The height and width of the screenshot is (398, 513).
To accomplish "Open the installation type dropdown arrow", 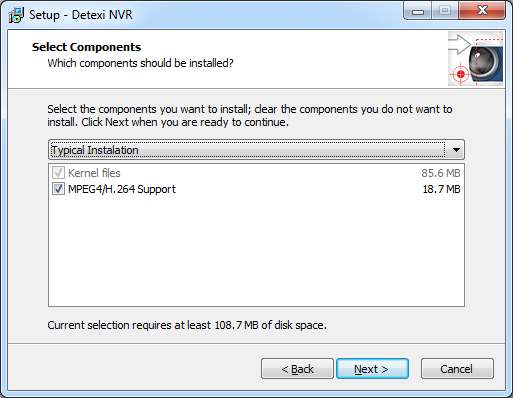I will coord(456,150).
